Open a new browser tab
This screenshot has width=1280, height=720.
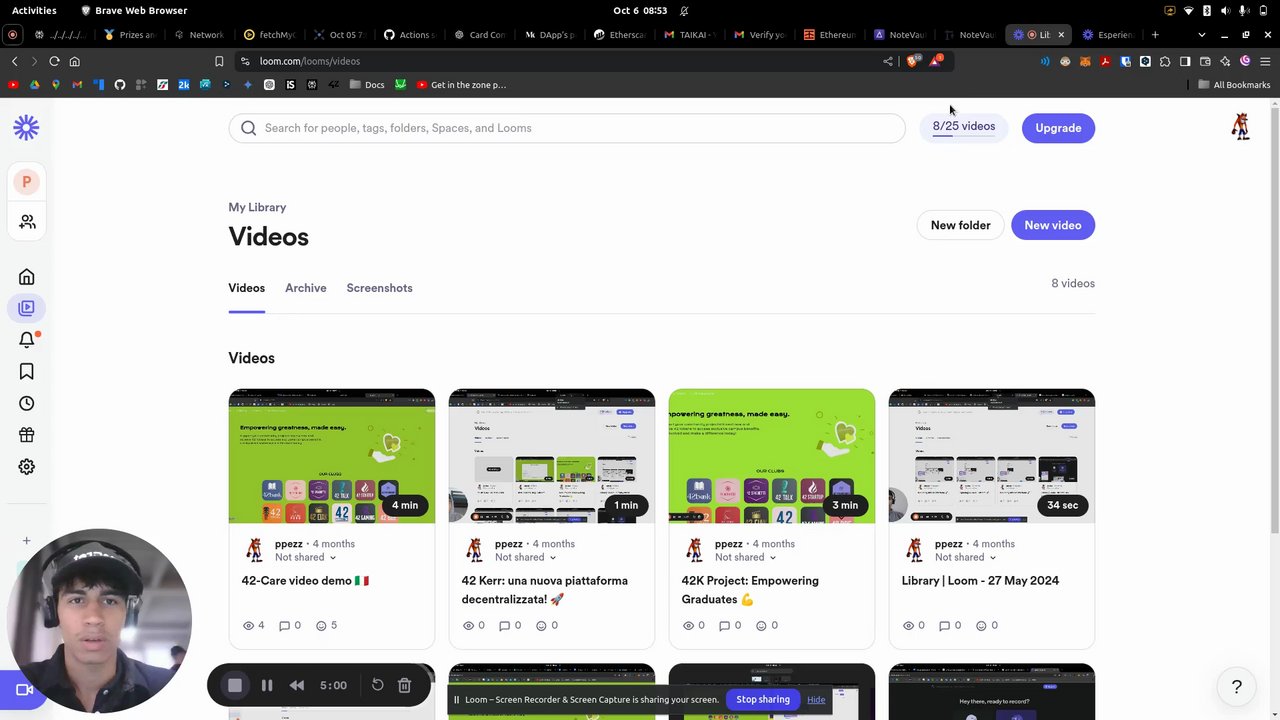click(x=1155, y=35)
